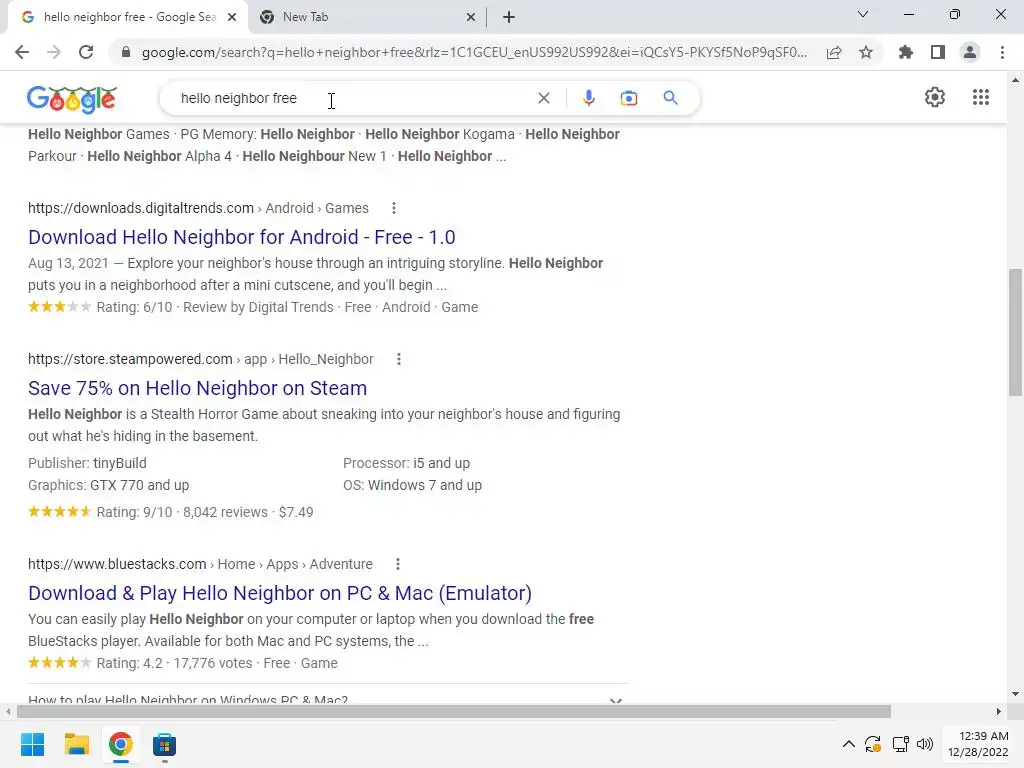View site information lock icon

click(126, 52)
